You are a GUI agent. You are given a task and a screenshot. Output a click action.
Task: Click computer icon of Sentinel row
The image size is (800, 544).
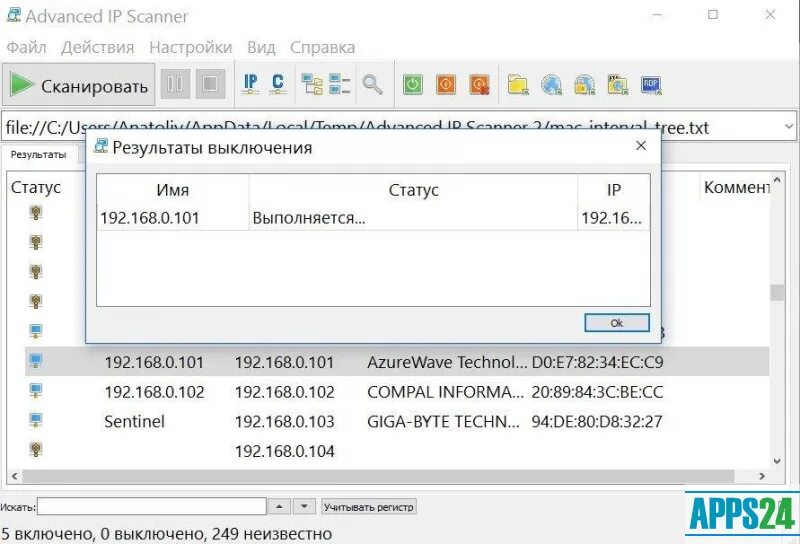tap(36, 421)
